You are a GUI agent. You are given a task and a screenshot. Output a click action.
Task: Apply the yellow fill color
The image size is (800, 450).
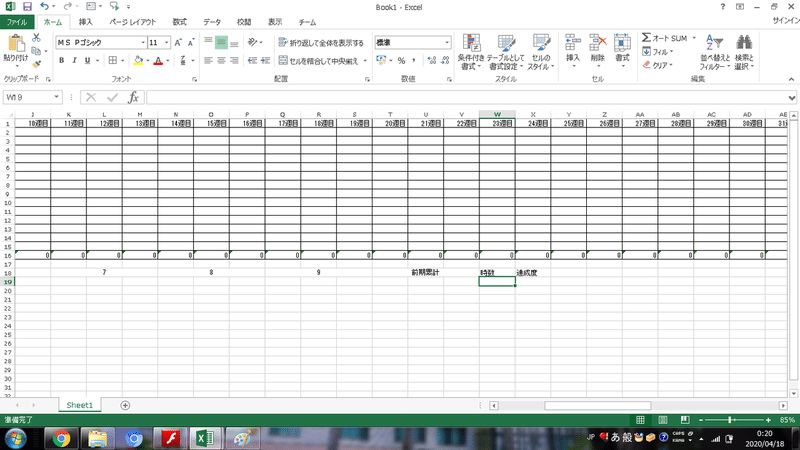click(138, 60)
